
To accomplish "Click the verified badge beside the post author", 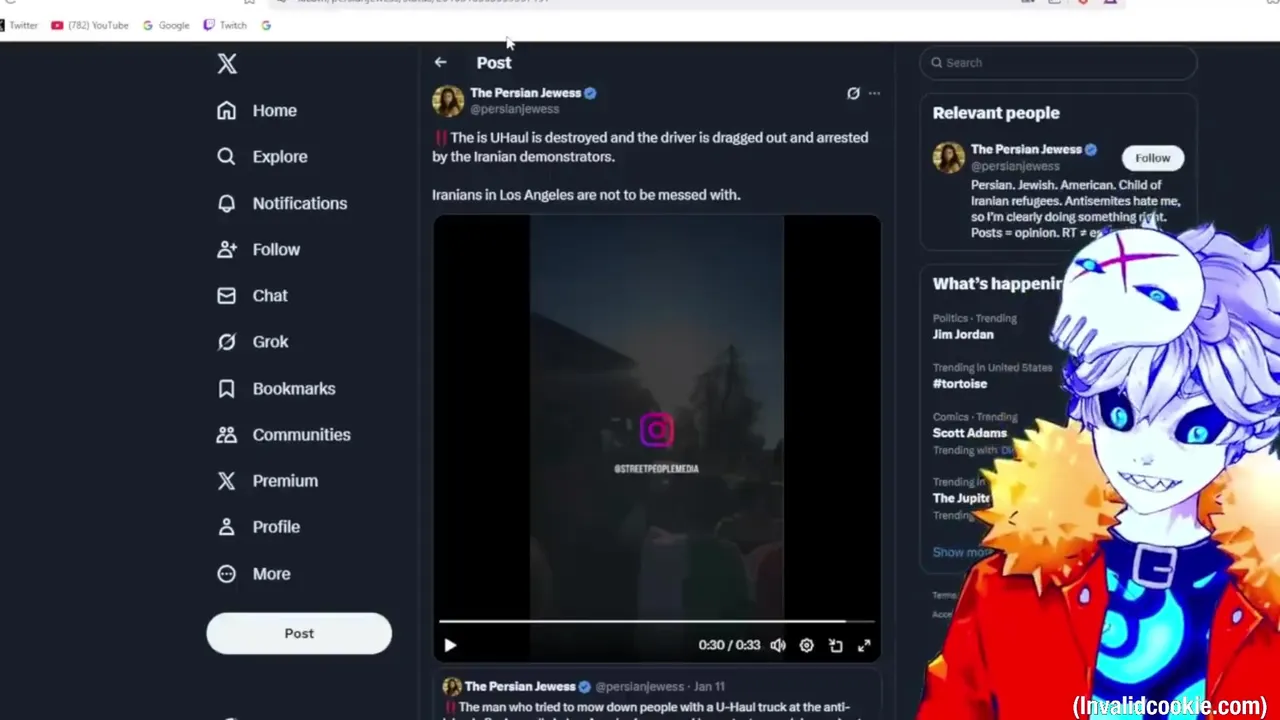I will [590, 93].
